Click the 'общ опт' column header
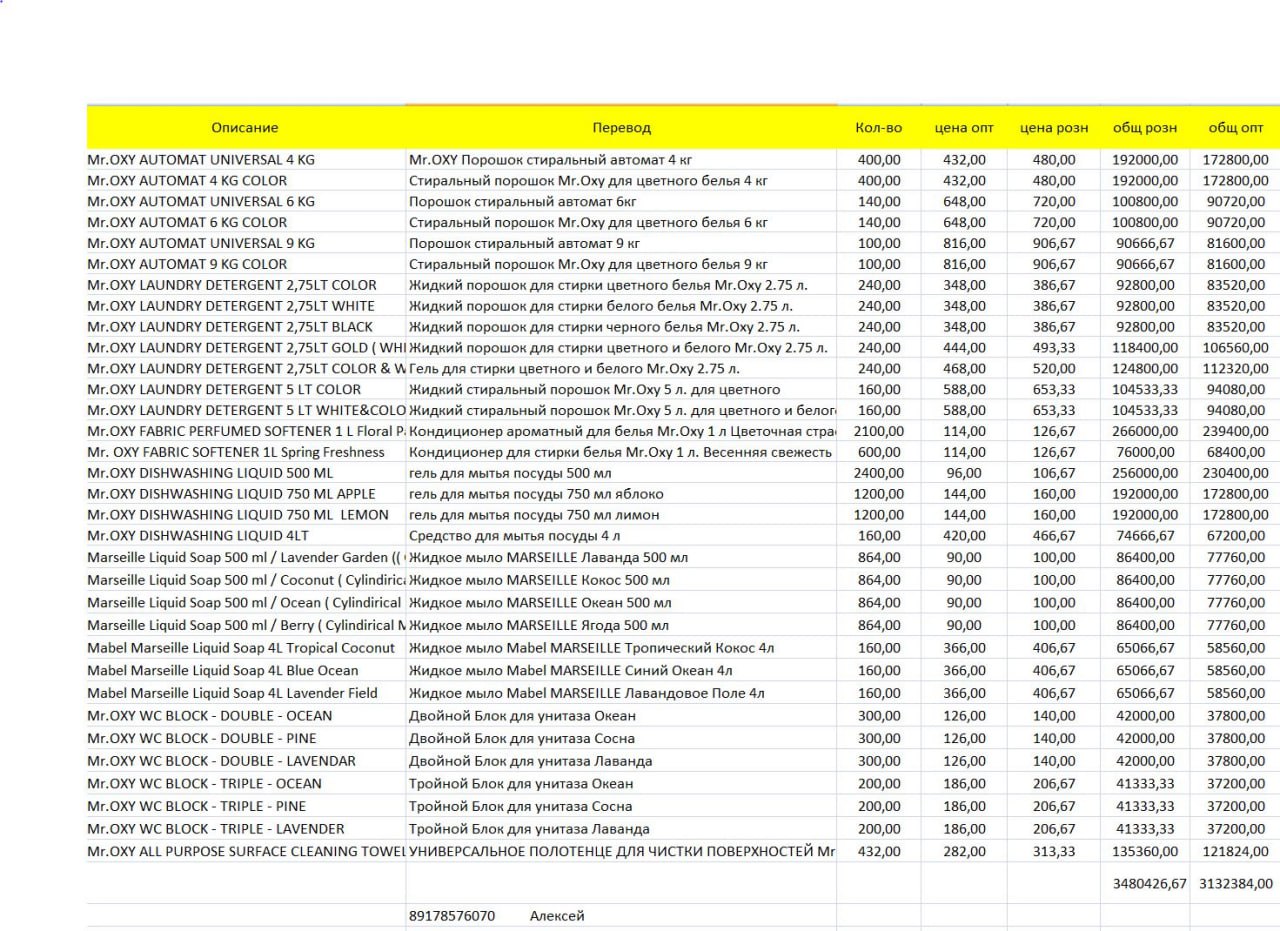This screenshot has height=931, width=1280. tap(1236, 128)
